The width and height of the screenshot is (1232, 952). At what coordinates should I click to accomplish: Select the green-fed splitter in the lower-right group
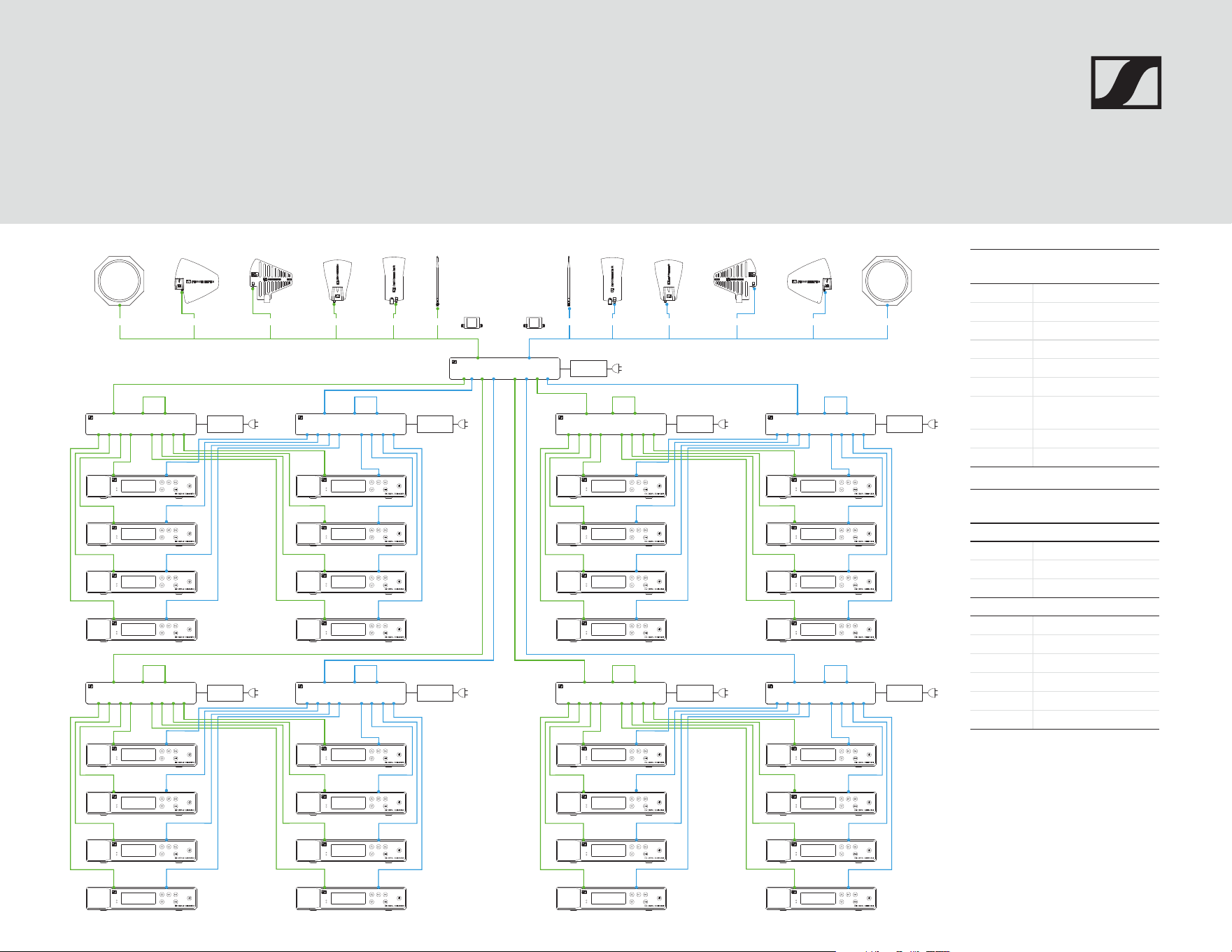[611, 693]
